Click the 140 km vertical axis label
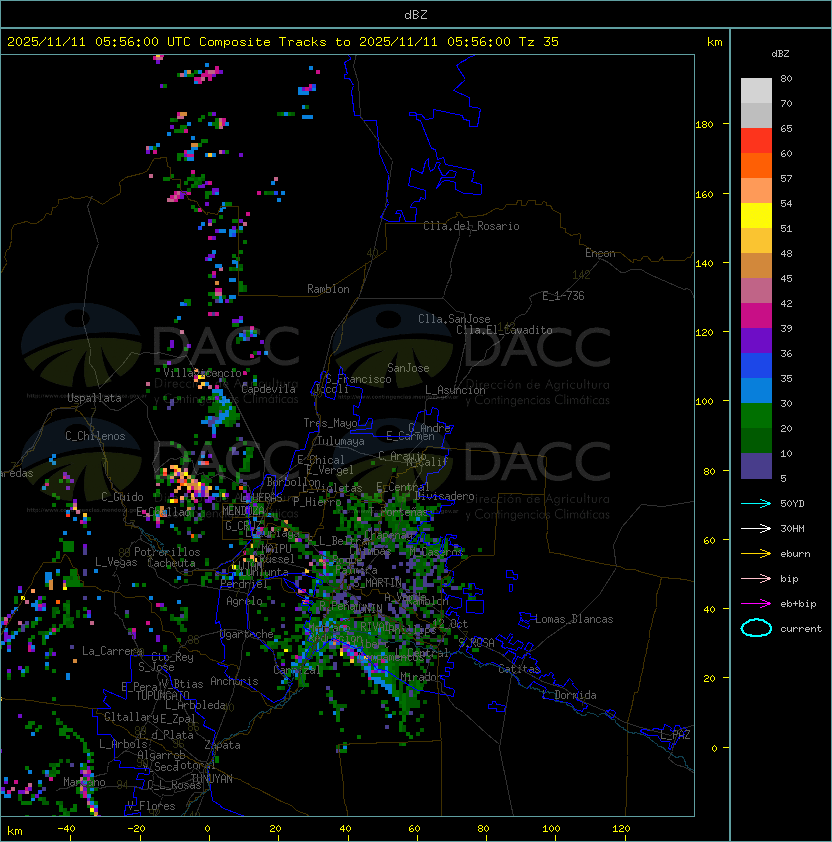The width and height of the screenshot is (832, 842). click(x=704, y=263)
